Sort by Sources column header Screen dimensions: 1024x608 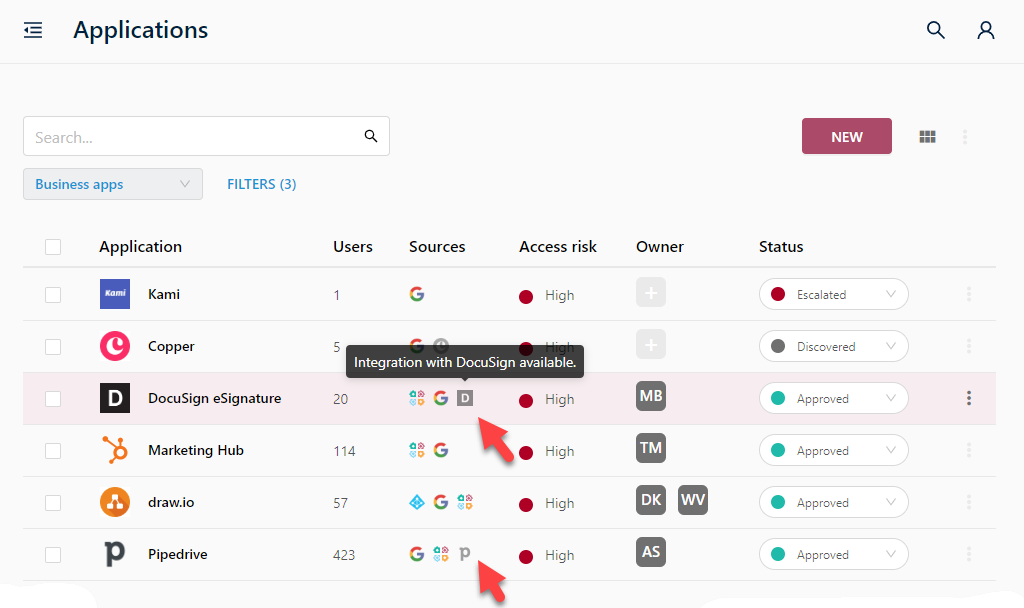coord(437,247)
